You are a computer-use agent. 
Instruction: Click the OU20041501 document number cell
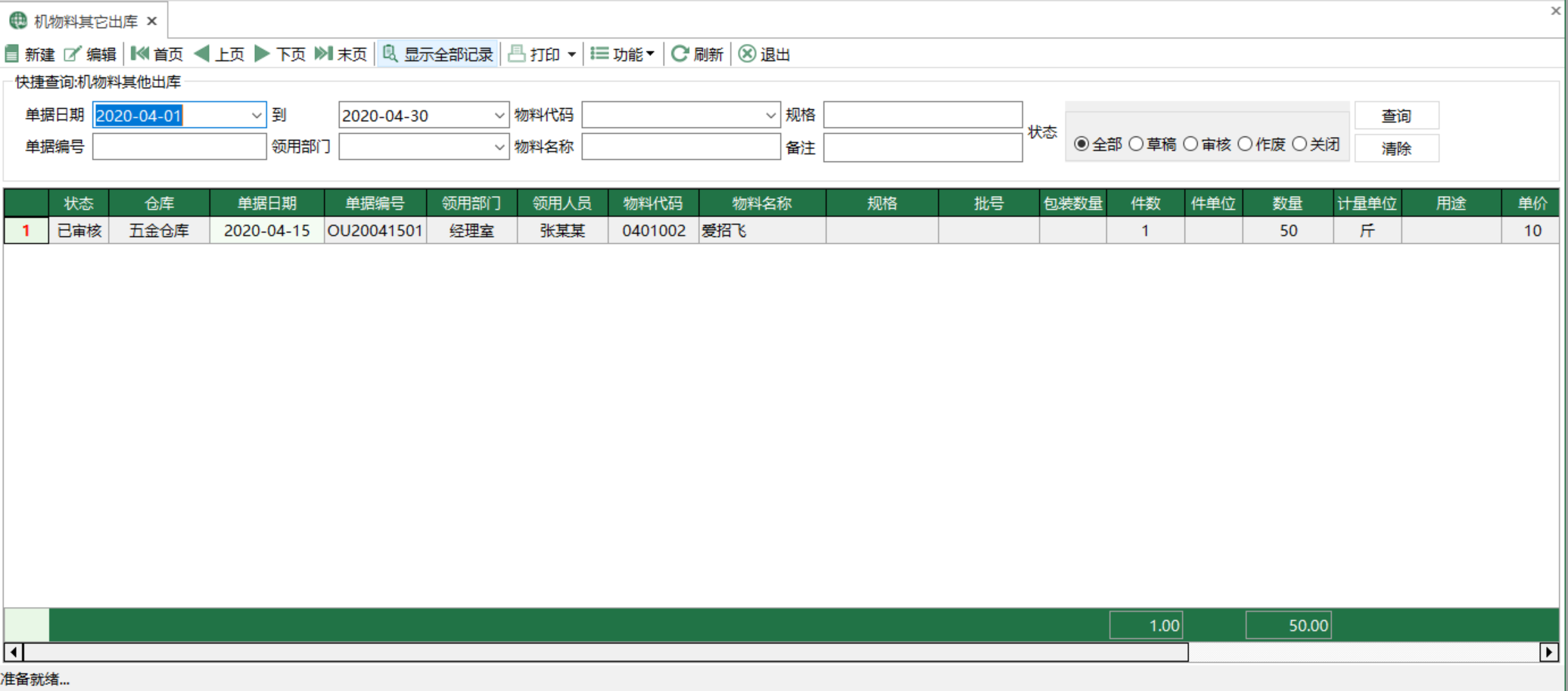pyautogui.click(x=375, y=231)
